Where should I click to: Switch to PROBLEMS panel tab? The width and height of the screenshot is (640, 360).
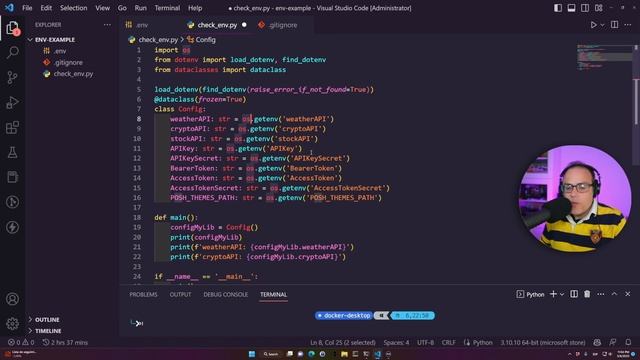143,294
